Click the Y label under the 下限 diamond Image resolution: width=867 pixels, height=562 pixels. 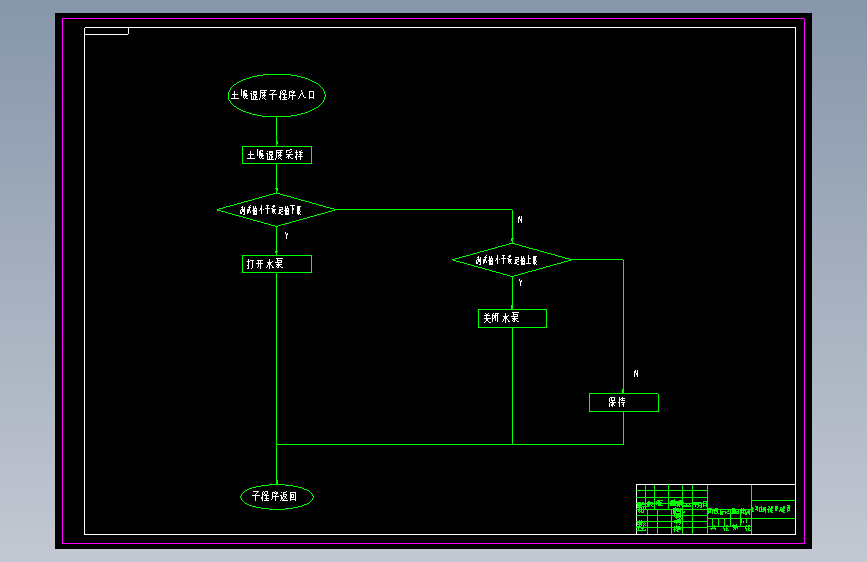pyautogui.click(x=286, y=236)
